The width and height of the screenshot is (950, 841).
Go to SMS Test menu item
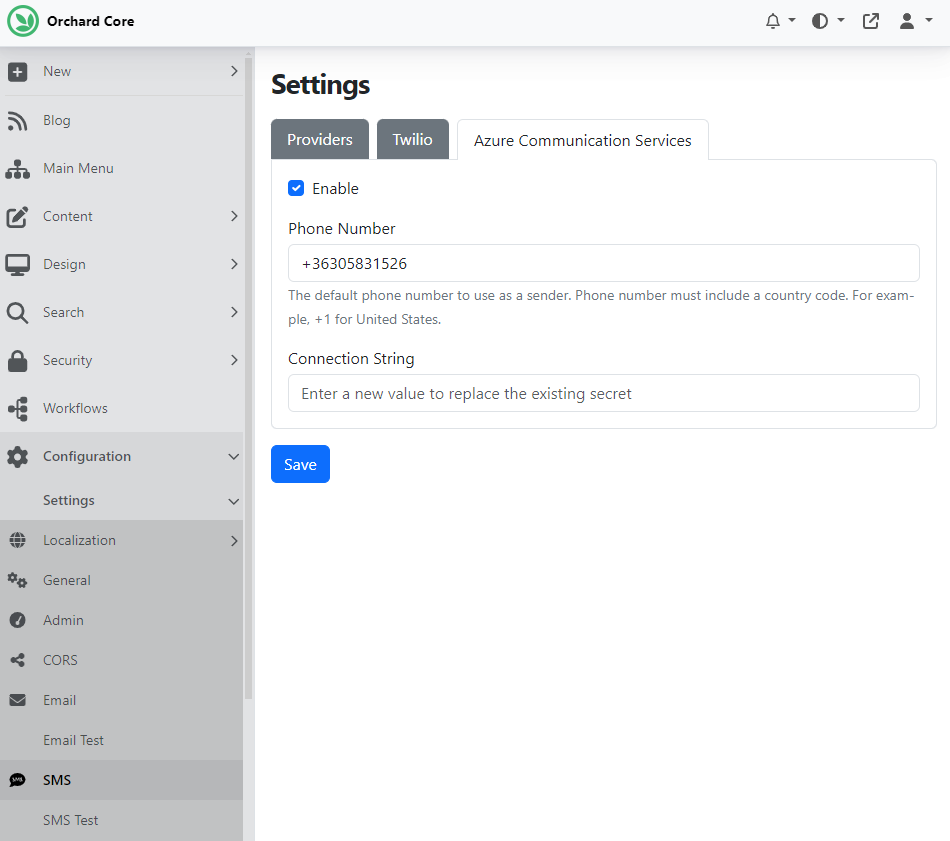tap(122, 820)
